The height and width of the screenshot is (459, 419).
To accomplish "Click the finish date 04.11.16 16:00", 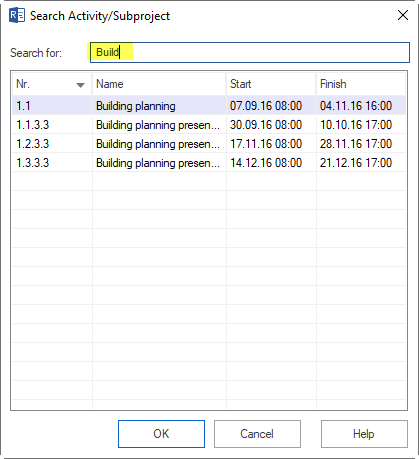I will pyautogui.click(x=356, y=106).
